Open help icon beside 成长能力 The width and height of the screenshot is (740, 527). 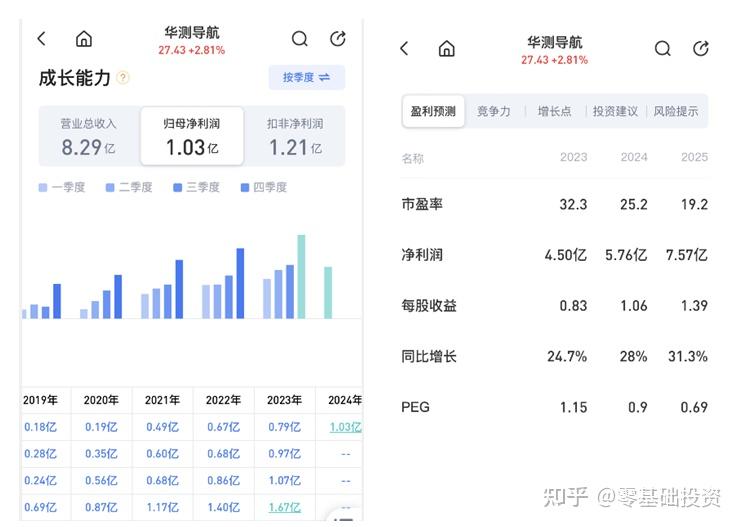pos(123,77)
